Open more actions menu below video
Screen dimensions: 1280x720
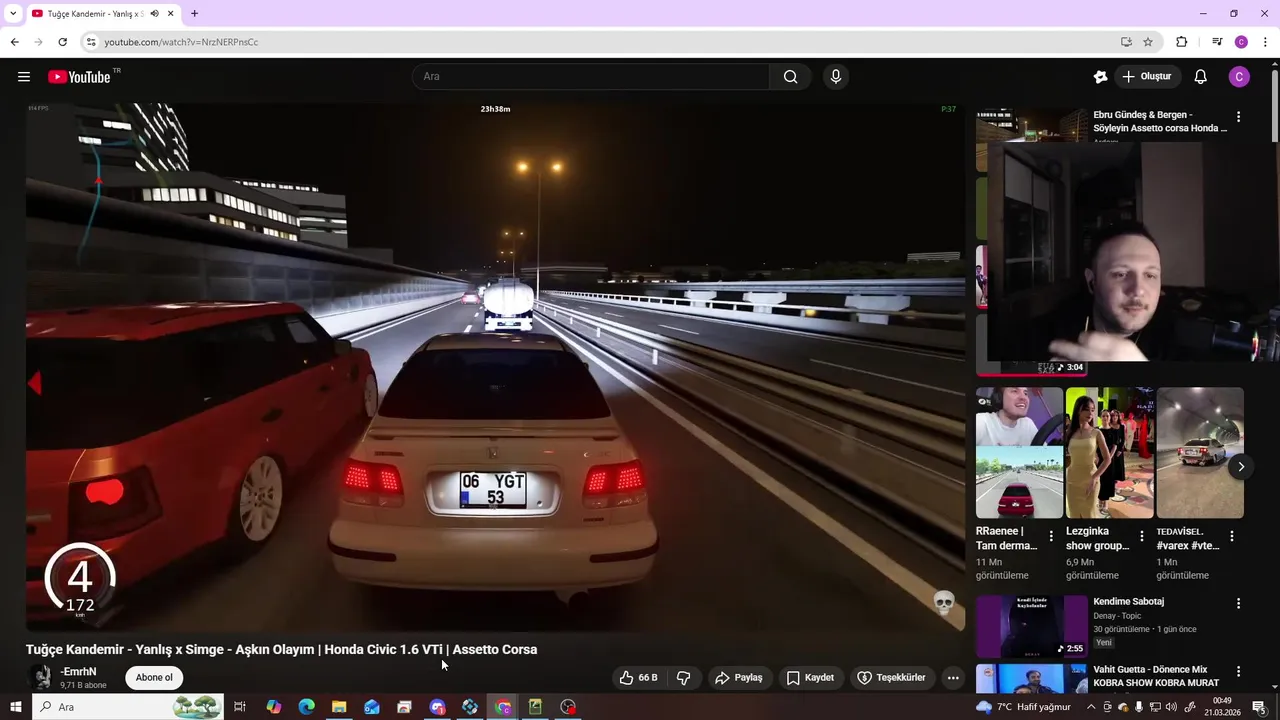953,677
